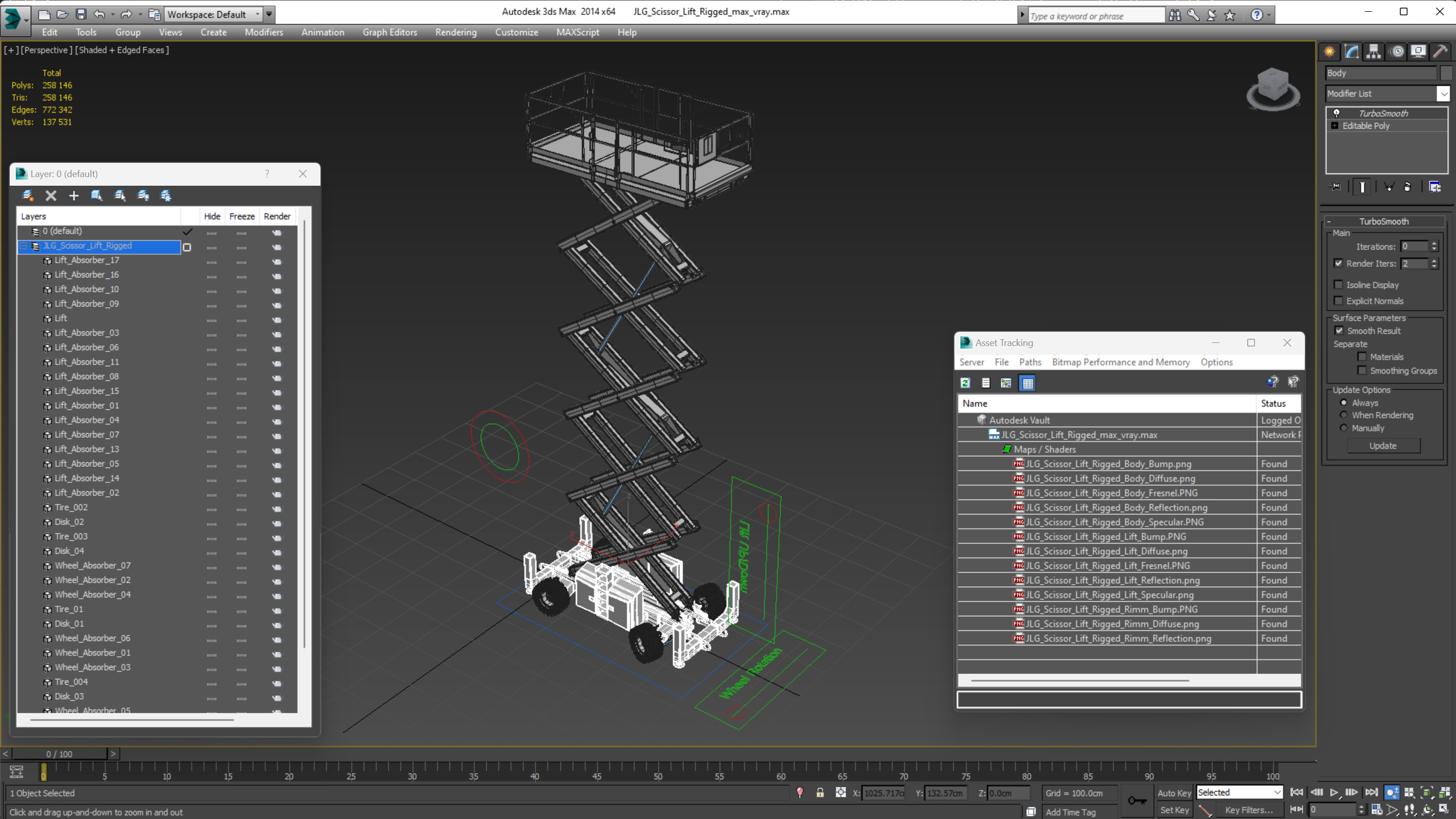This screenshot has width=1456, height=819.
Task: Open the Modifier List dropdown
Action: 1443,93
